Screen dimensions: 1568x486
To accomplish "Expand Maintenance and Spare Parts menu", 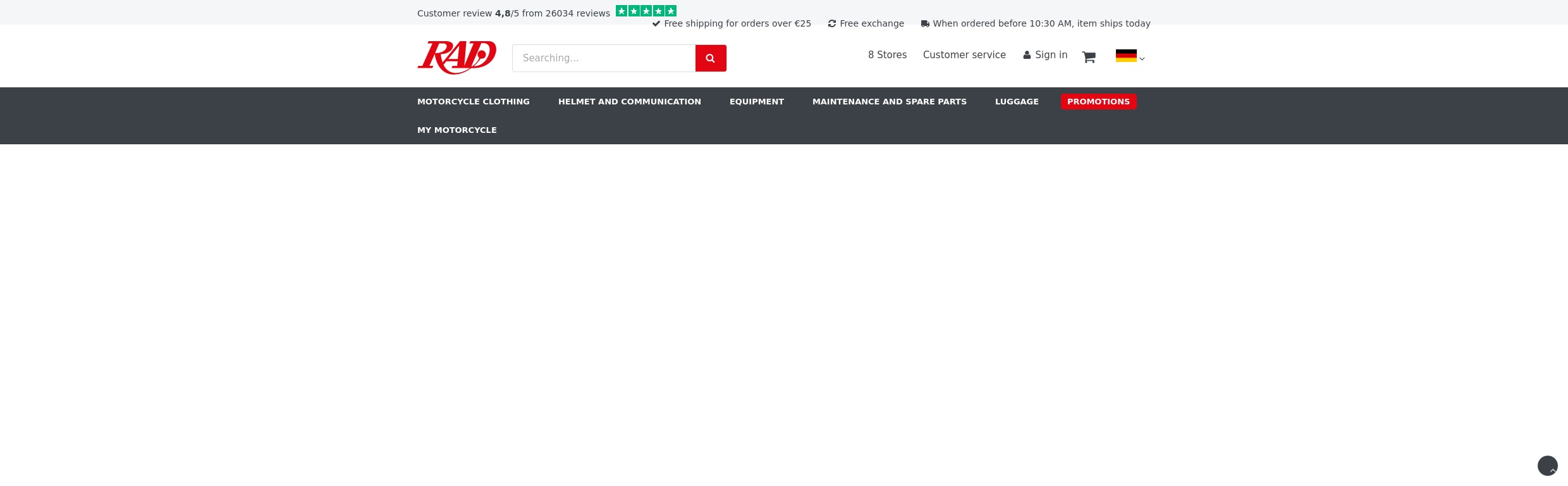I will click(x=889, y=101).
